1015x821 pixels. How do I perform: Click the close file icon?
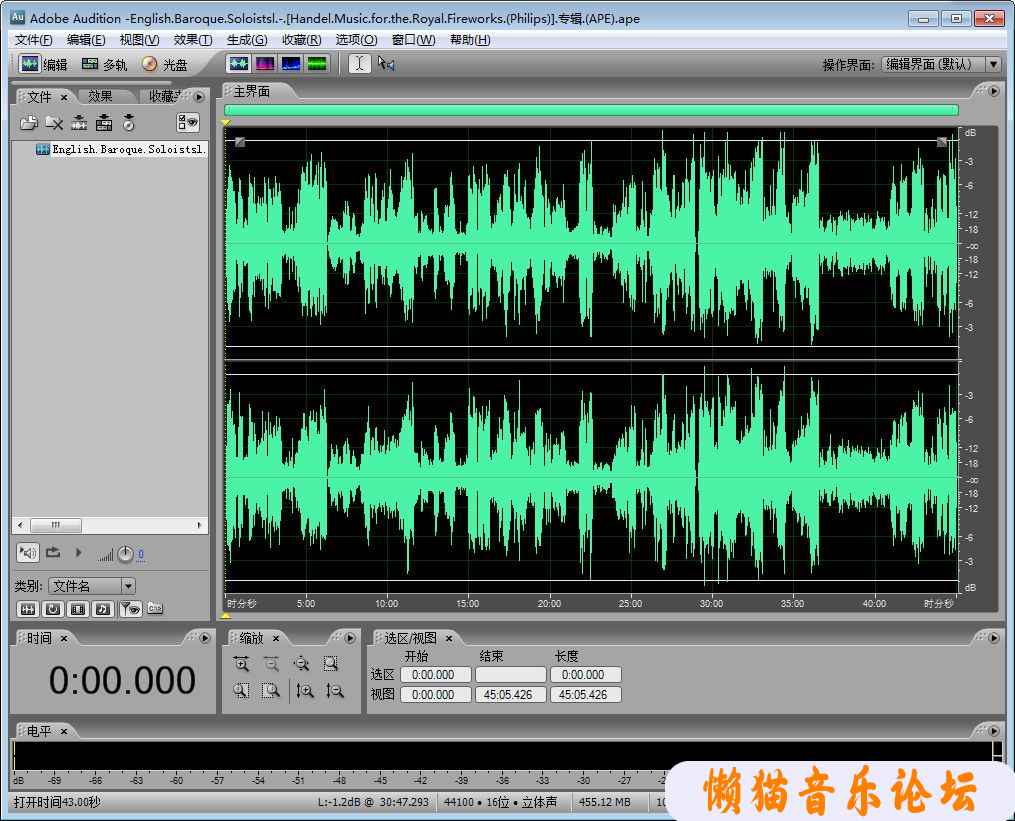54,122
